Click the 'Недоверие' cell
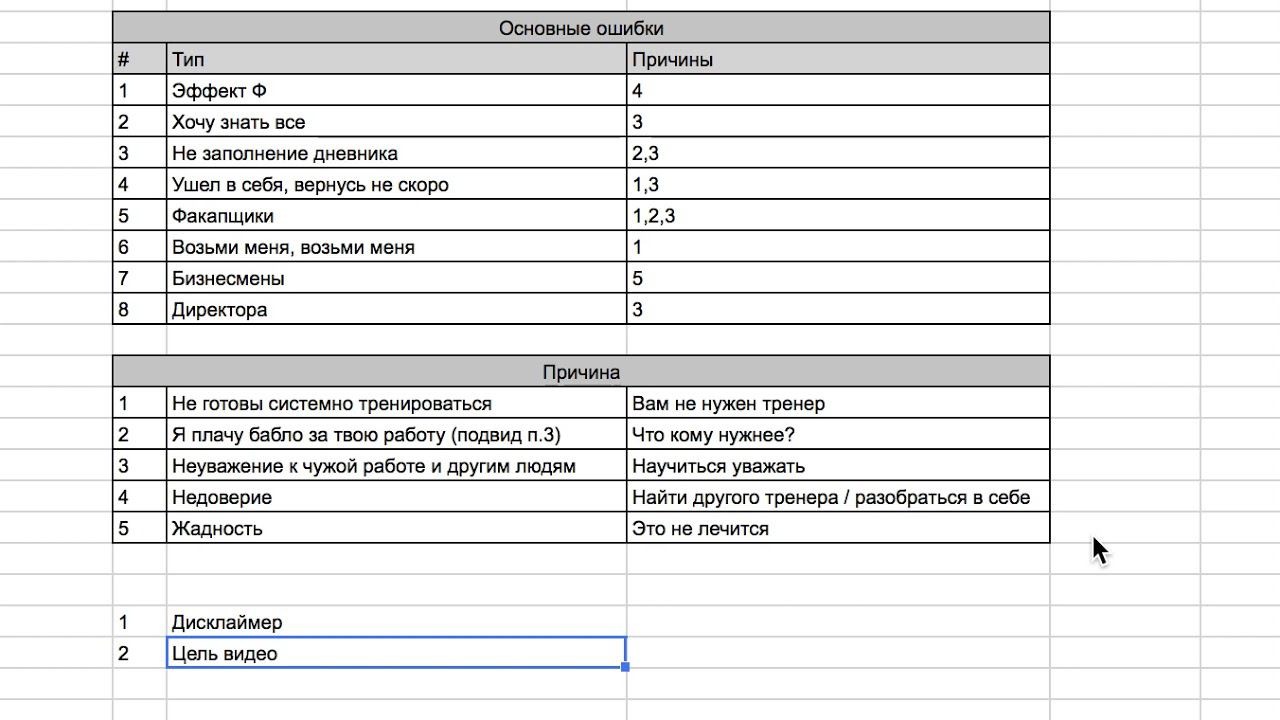This screenshot has width=1280, height=720. (397, 497)
